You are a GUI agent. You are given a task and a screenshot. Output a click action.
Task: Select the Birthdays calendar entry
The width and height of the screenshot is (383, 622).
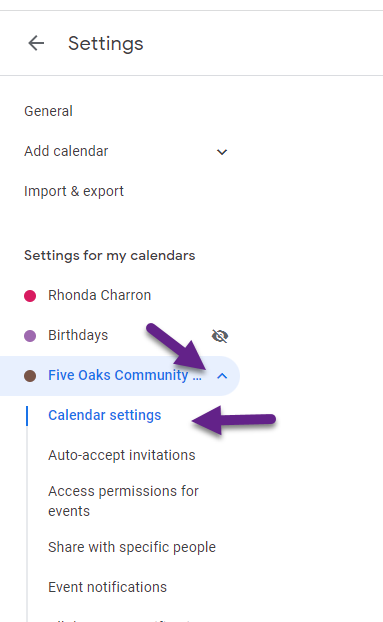pos(78,335)
